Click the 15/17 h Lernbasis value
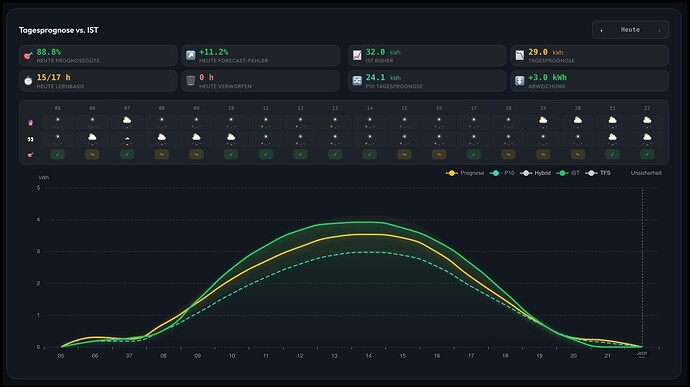Image resolution: width=690 pixels, height=387 pixels. [x=53, y=77]
